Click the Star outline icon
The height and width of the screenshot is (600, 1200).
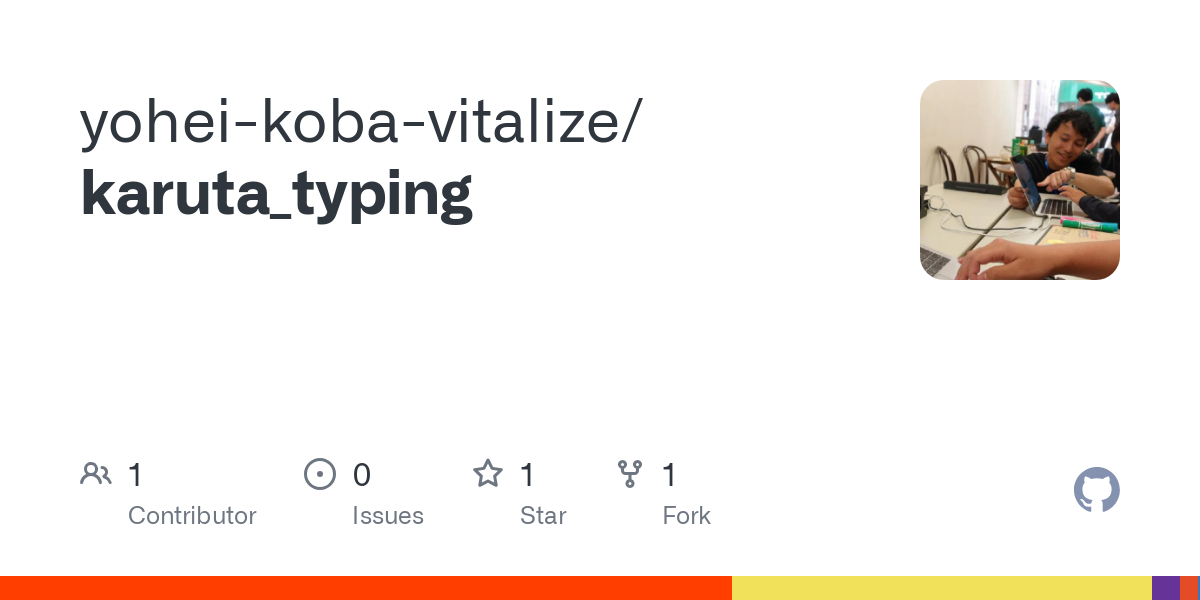(488, 473)
